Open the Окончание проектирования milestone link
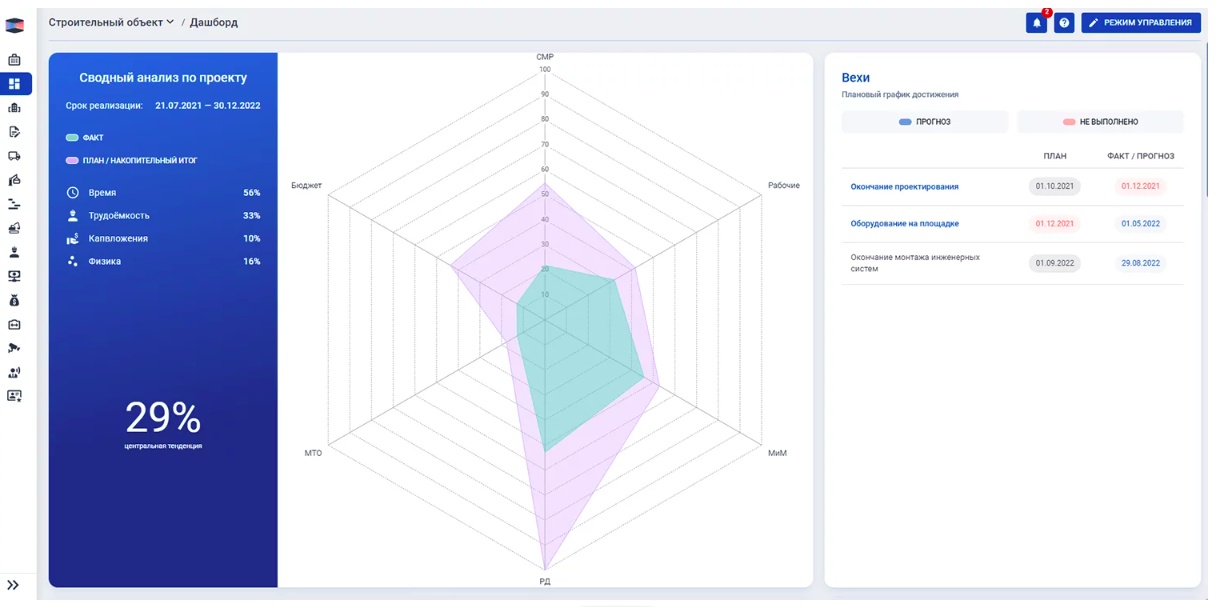The height and width of the screenshot is (607, 1218). pos(904,187)
